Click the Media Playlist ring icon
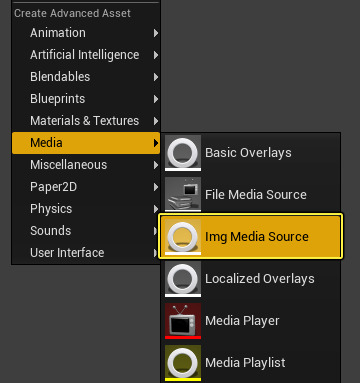The image size is (360, 383). click(x=183, y=363)
